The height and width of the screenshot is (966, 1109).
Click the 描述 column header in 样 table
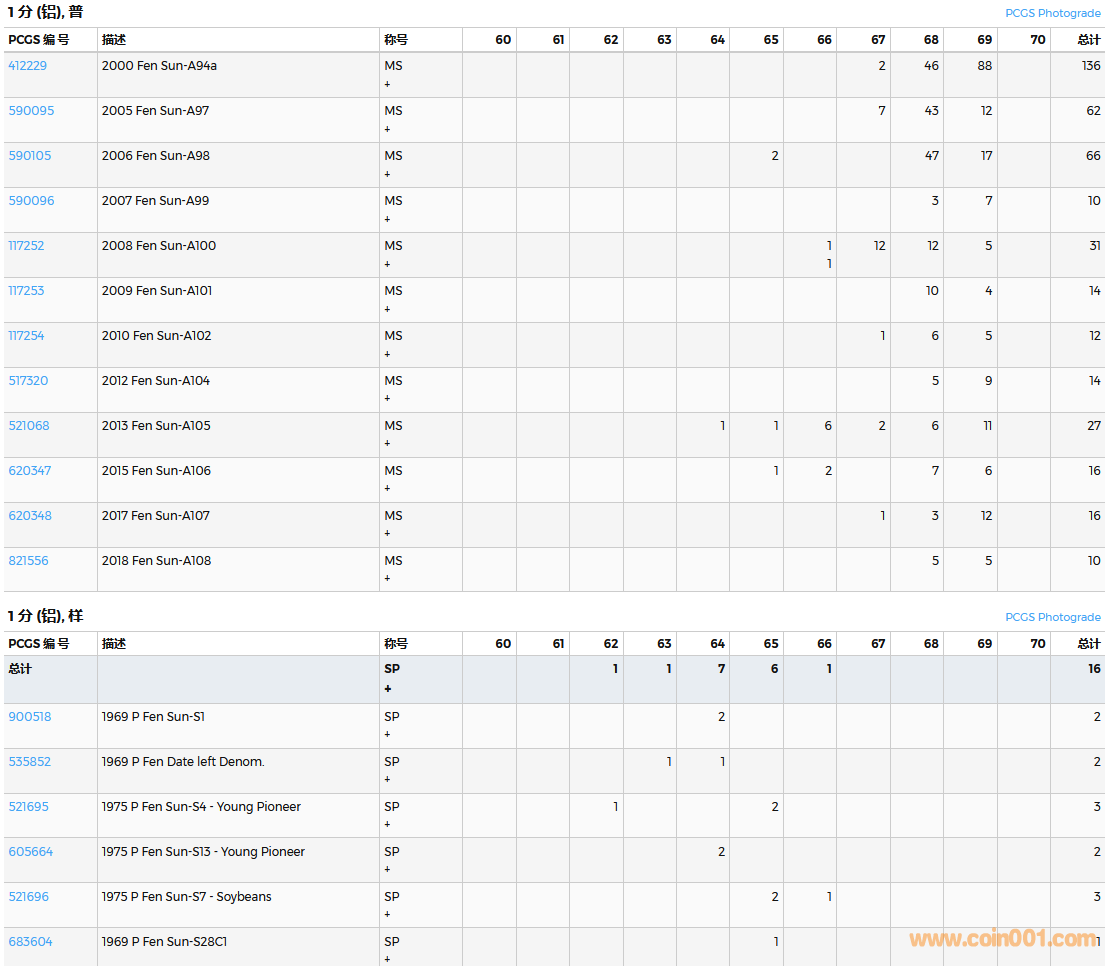pos(114,644)
